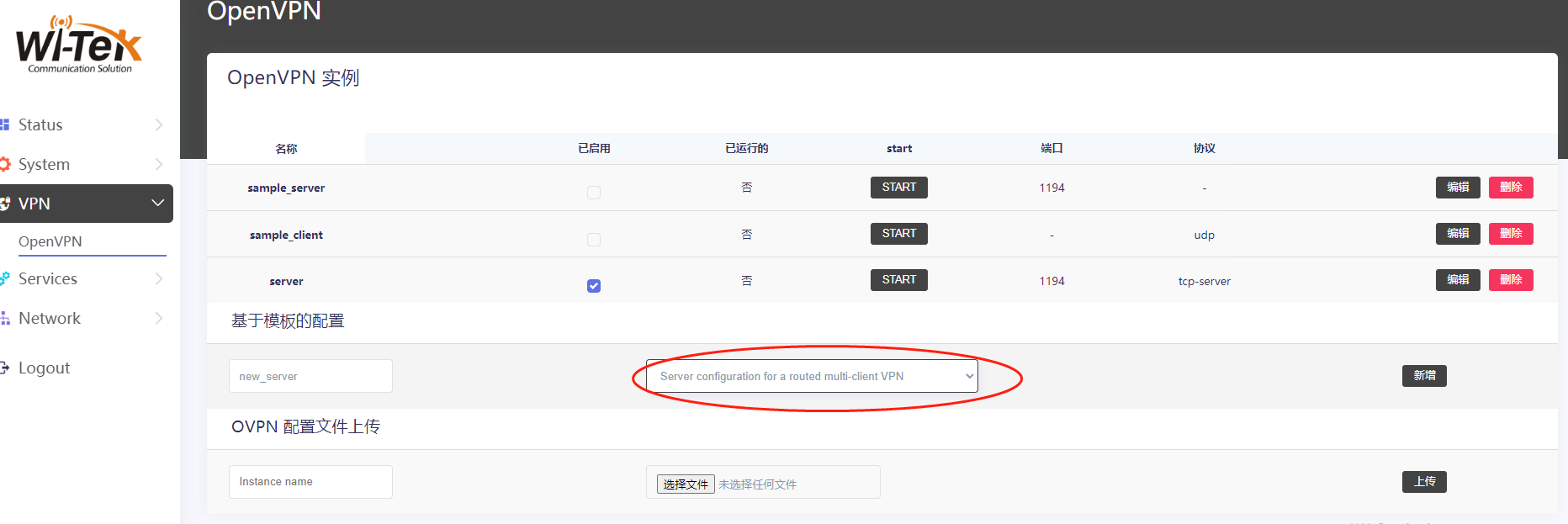Click the Logout icon in sidebar
The height and width of the screenshot is (524, 1568).
pos(5,368)
